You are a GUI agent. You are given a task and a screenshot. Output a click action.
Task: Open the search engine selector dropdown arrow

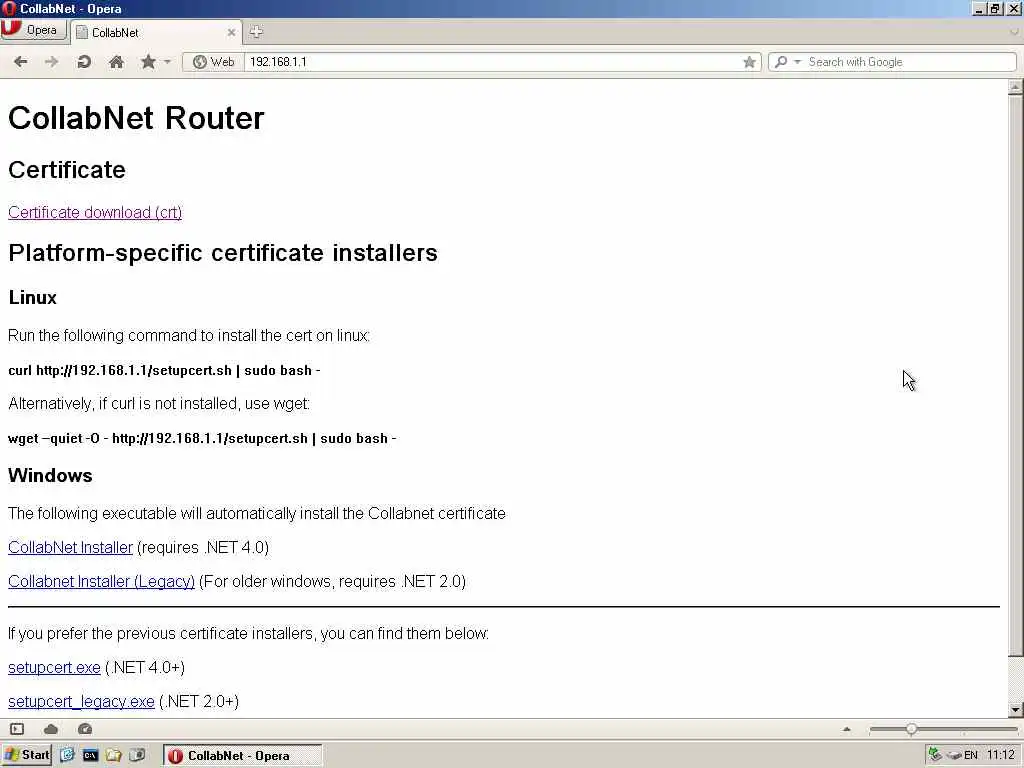[x=797, y=62]
